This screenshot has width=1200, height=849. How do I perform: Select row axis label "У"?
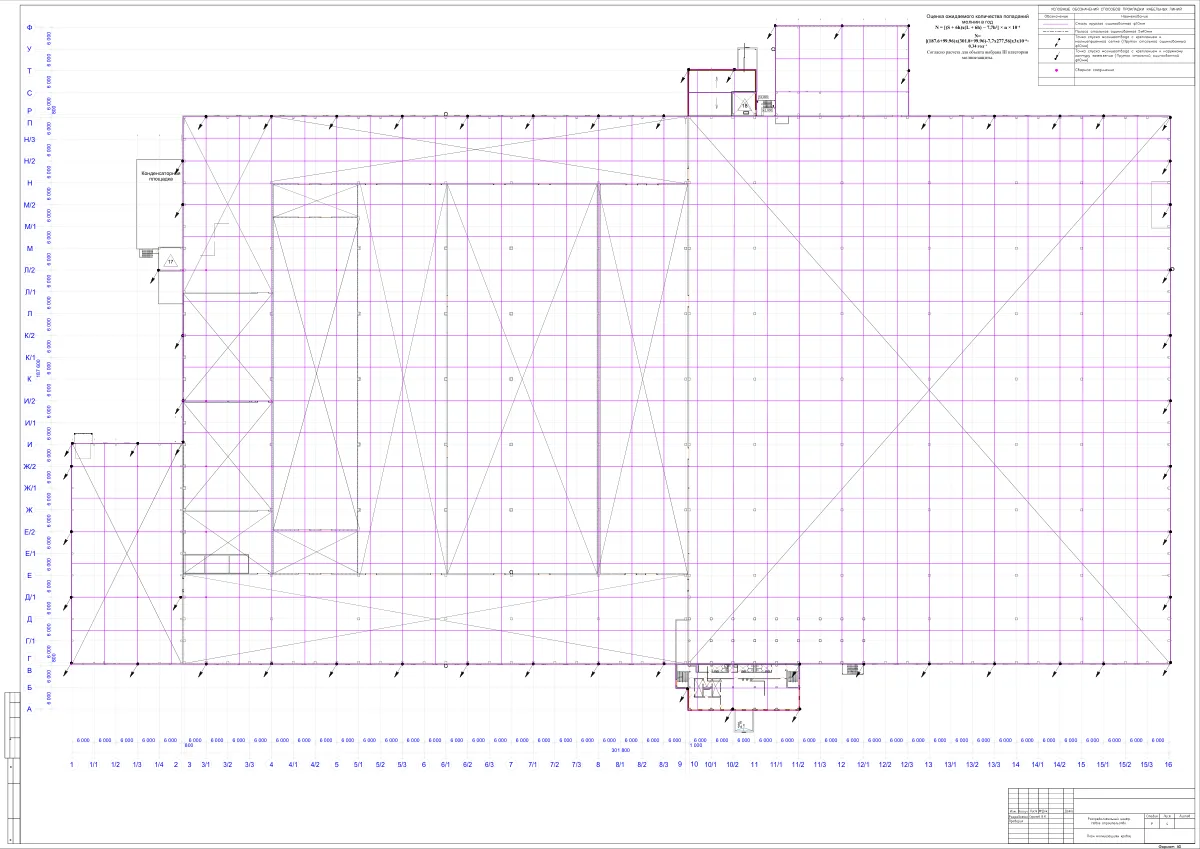coord(29,49)
